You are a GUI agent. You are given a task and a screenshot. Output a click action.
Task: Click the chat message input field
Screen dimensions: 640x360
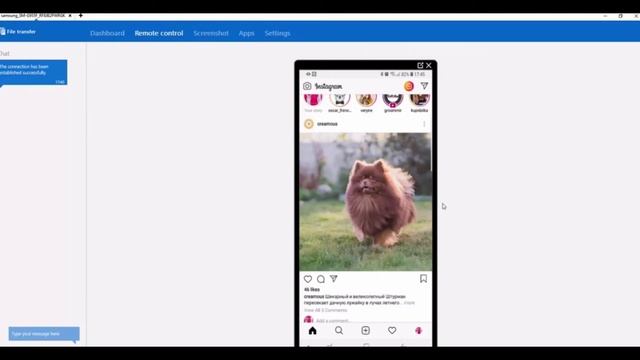[x=44, y=334]
